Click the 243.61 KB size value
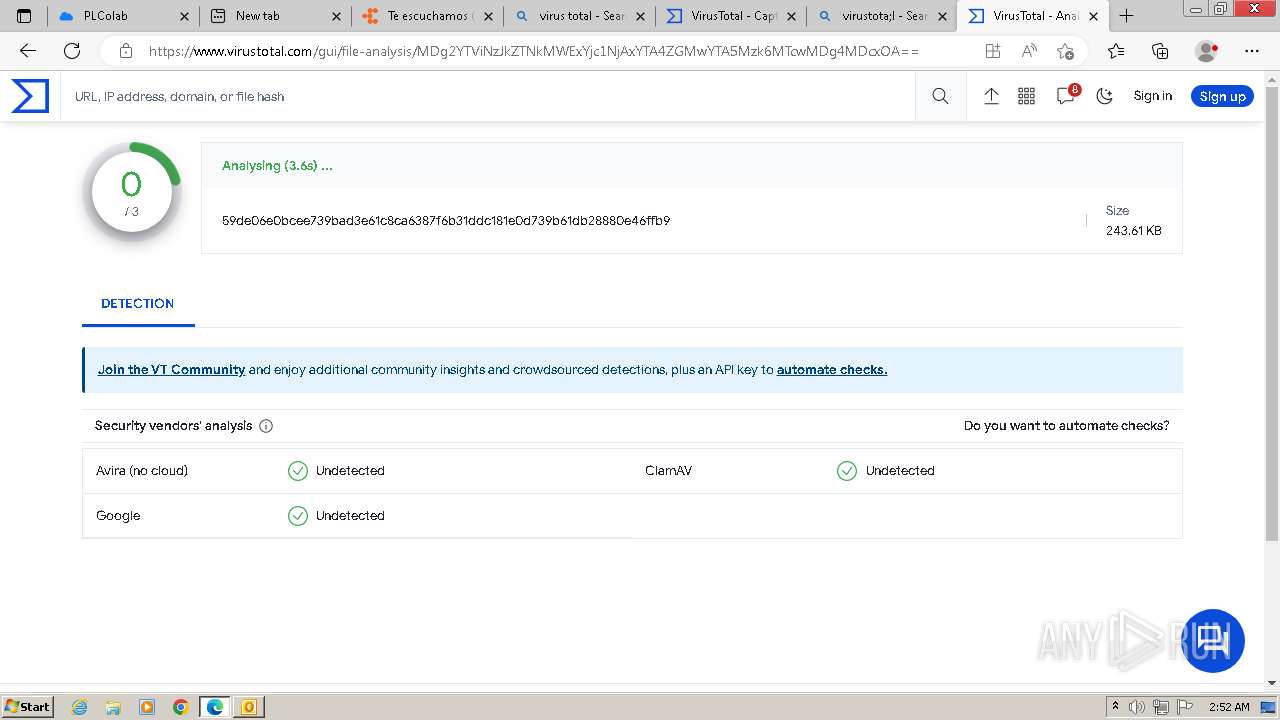Screen dimensions: 1280x720 (1133, 230)
